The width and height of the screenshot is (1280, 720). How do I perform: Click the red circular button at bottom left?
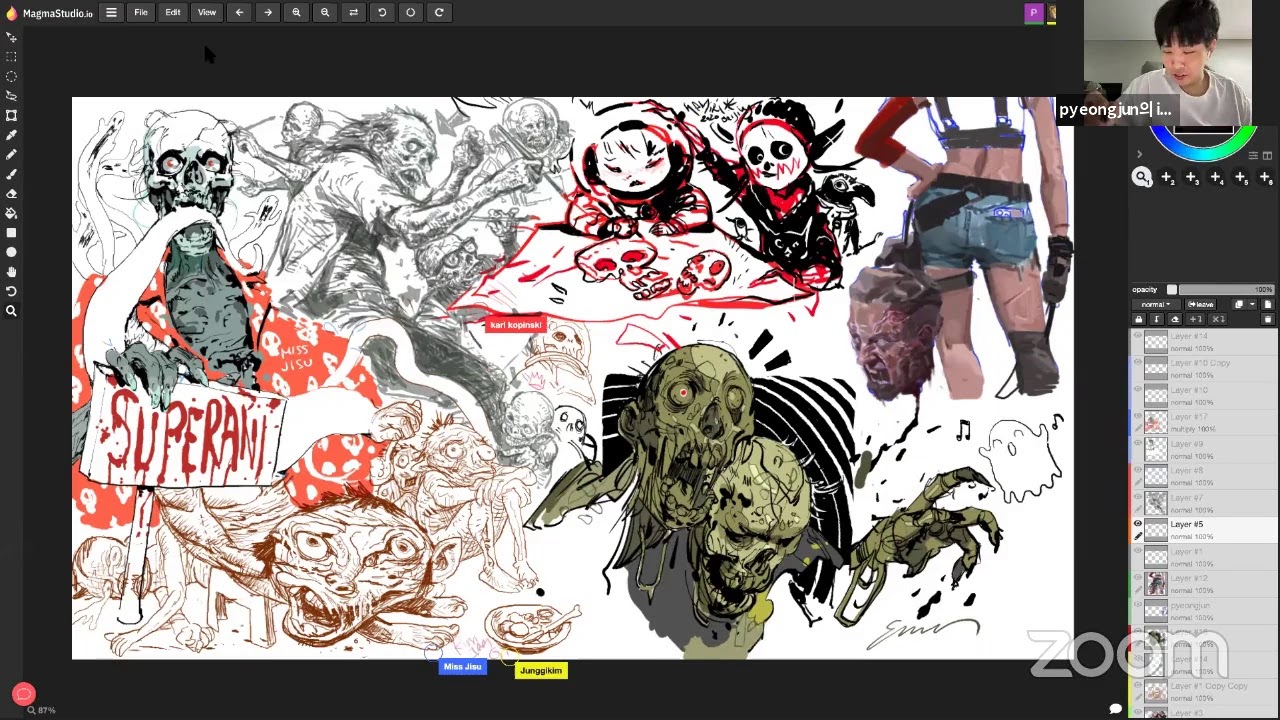(x=24, y=694)
